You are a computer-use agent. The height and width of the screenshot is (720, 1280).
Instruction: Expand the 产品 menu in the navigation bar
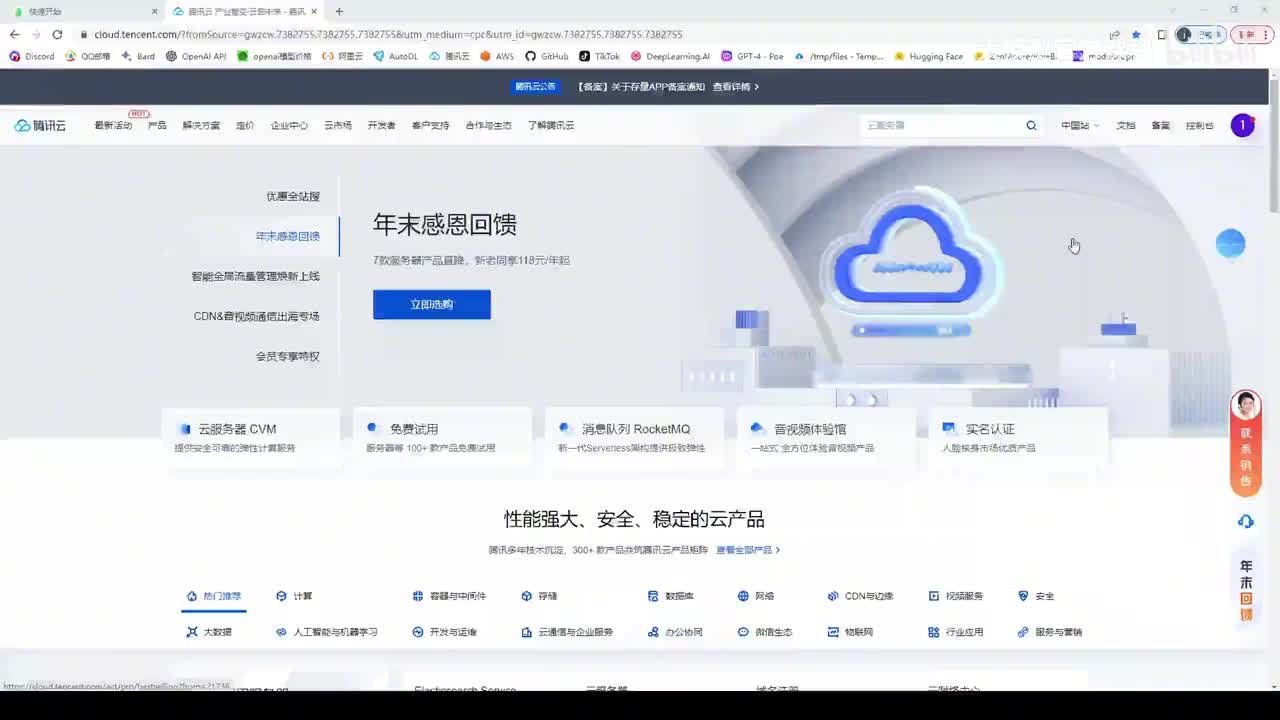(157, 125)
